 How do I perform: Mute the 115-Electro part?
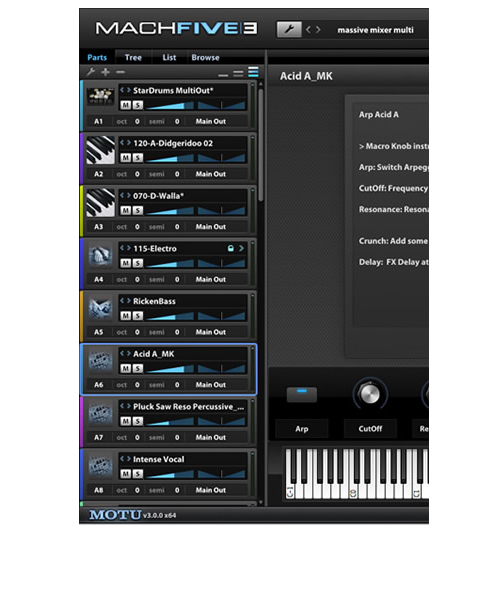(125, 263)
